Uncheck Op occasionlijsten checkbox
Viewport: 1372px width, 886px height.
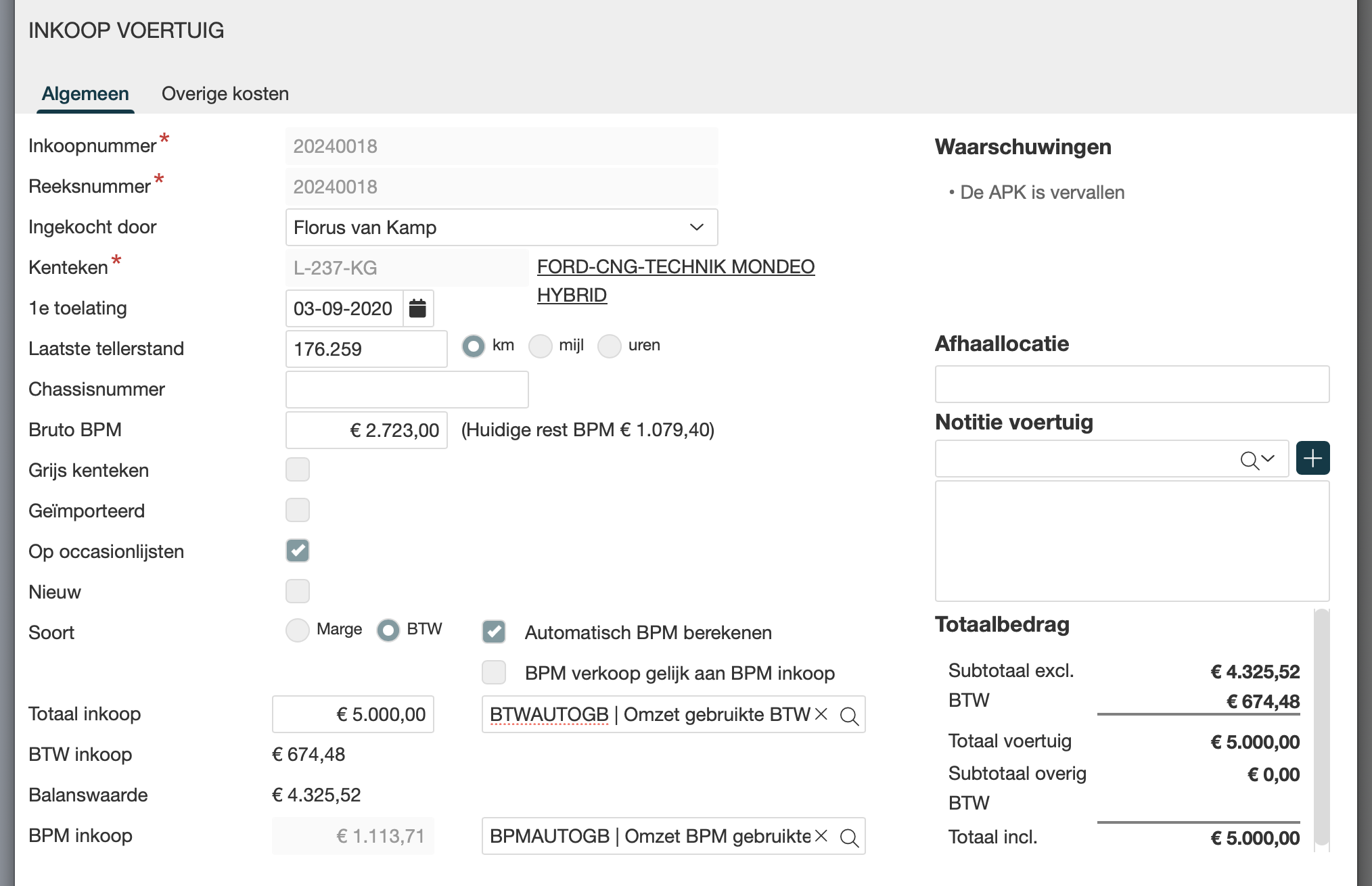[x=298, y=551]
